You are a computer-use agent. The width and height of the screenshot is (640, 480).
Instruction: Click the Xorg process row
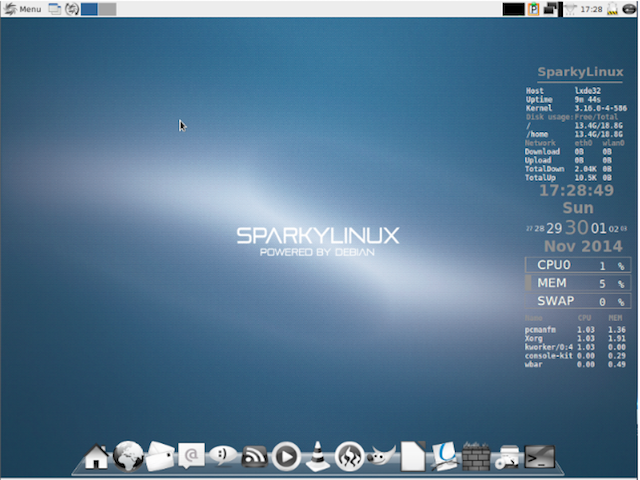click(575, 338)
